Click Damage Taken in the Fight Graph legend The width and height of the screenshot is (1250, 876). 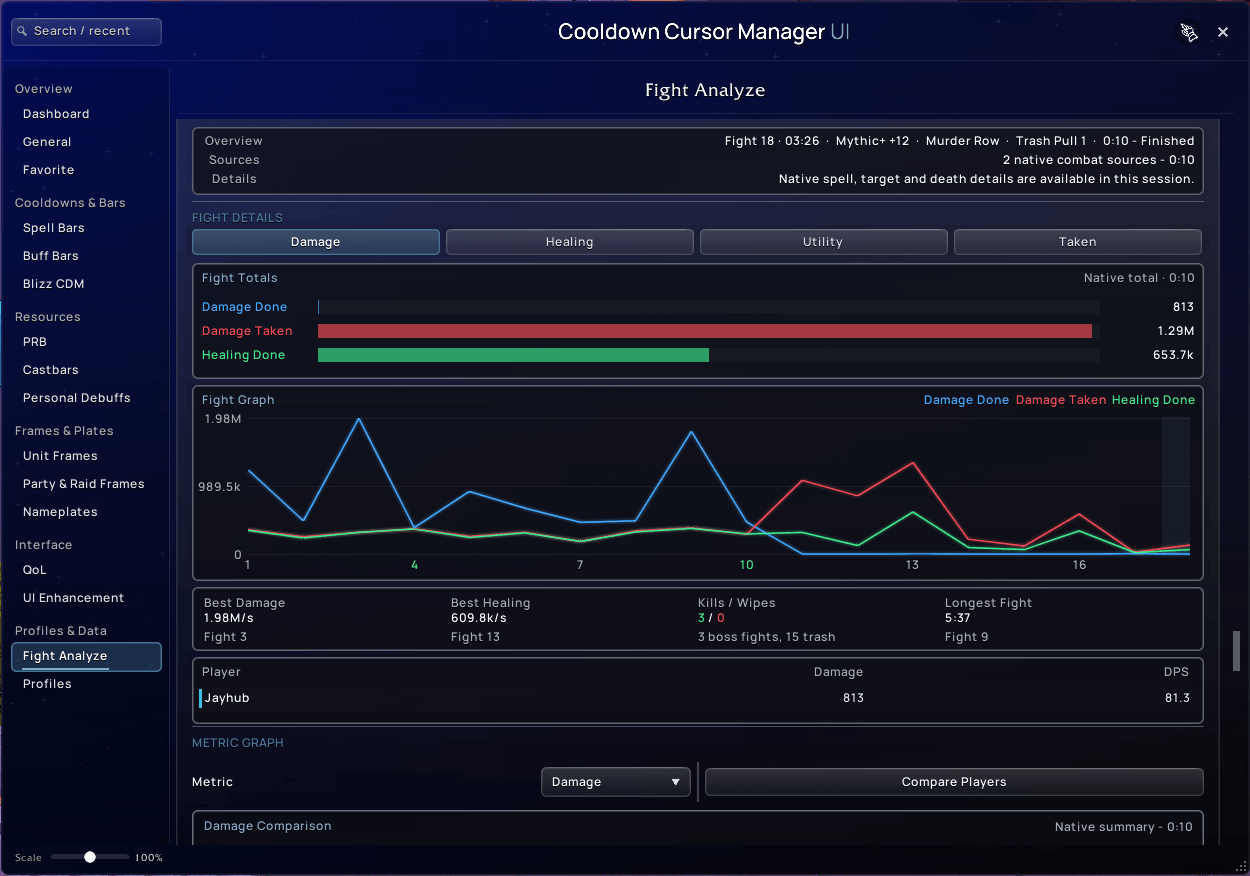pyautogui.click(x=1061, y=400)
